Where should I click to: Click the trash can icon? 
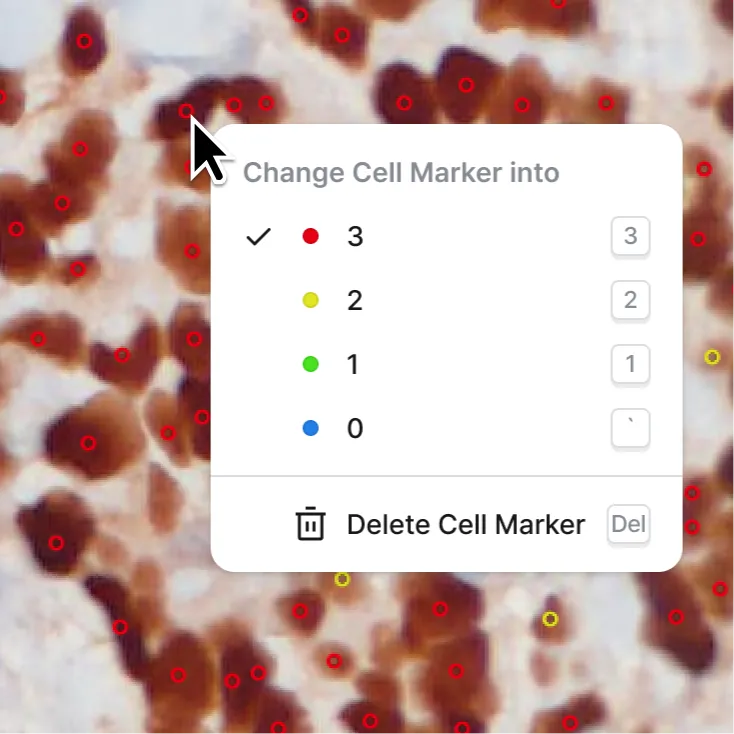(310, 524)
